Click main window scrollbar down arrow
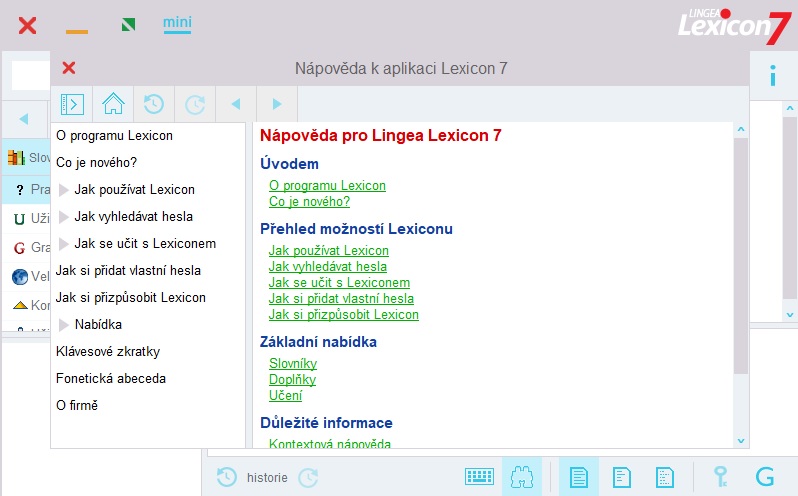This screenshot has width=798, height=496. click(x=790, y=315)
